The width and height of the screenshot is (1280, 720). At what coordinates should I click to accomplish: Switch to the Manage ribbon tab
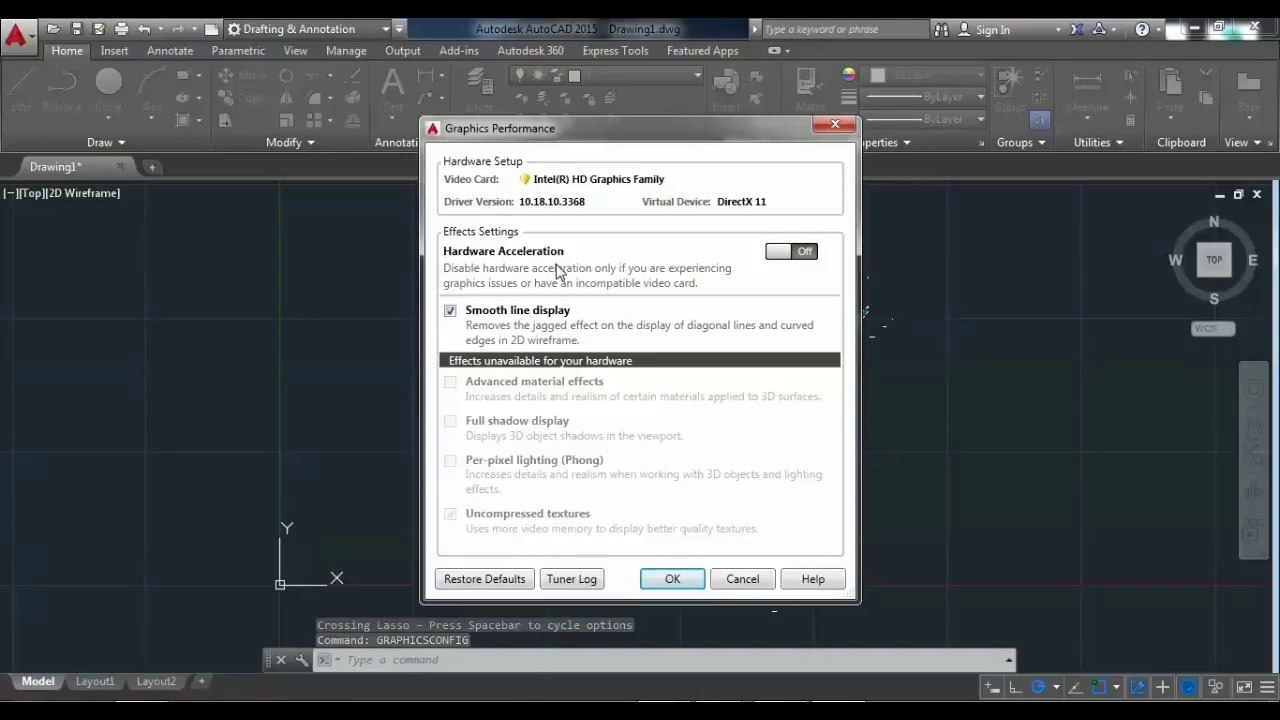coord(346,51)
